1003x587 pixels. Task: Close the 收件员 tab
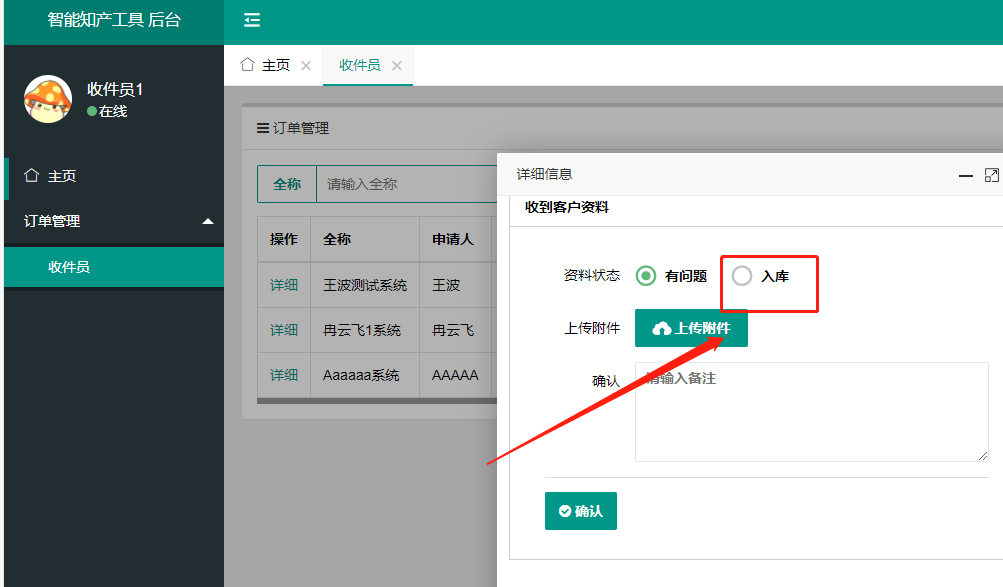pyautogui.click(x=397, y=65)
